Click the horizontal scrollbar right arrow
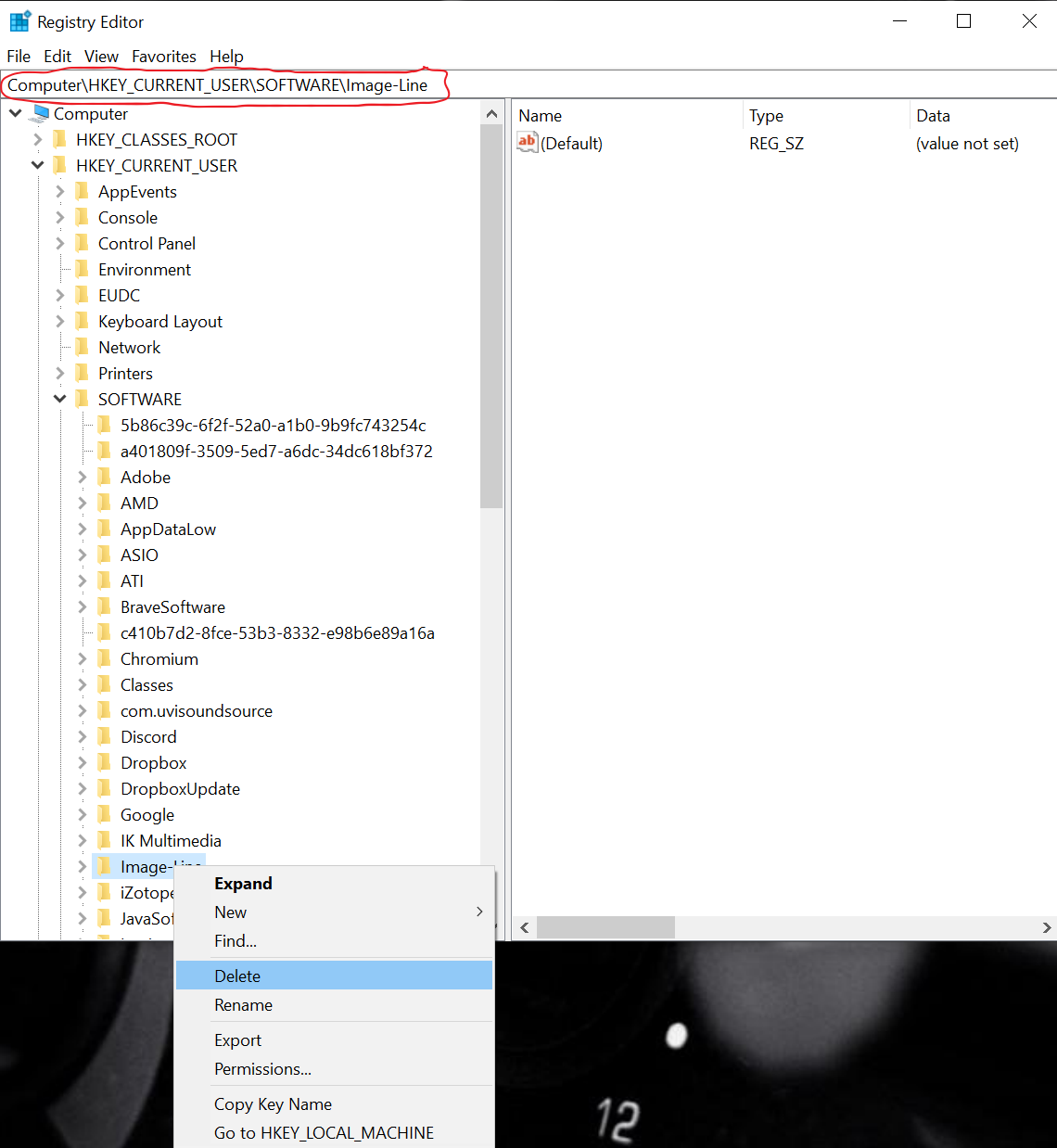1057x1148 pixels. click(x=1046, y=927)
